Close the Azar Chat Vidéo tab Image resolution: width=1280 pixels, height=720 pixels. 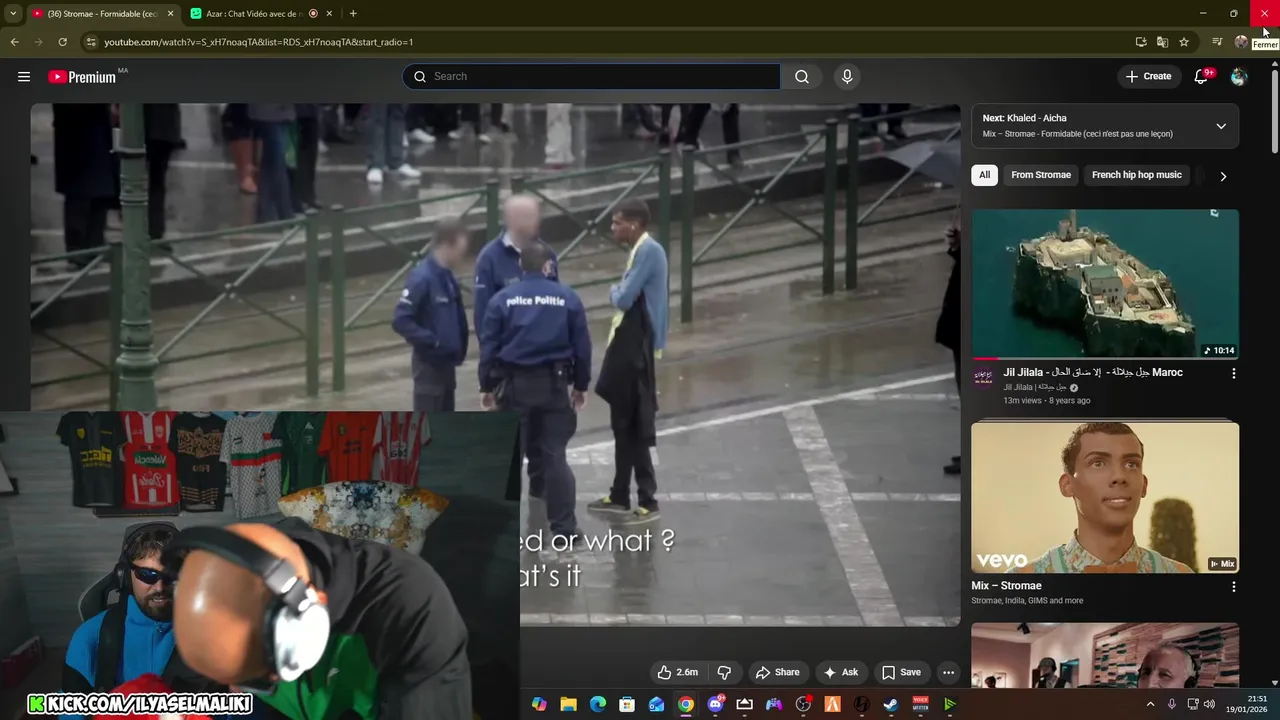pyautogui.click(x=329, y=14)
